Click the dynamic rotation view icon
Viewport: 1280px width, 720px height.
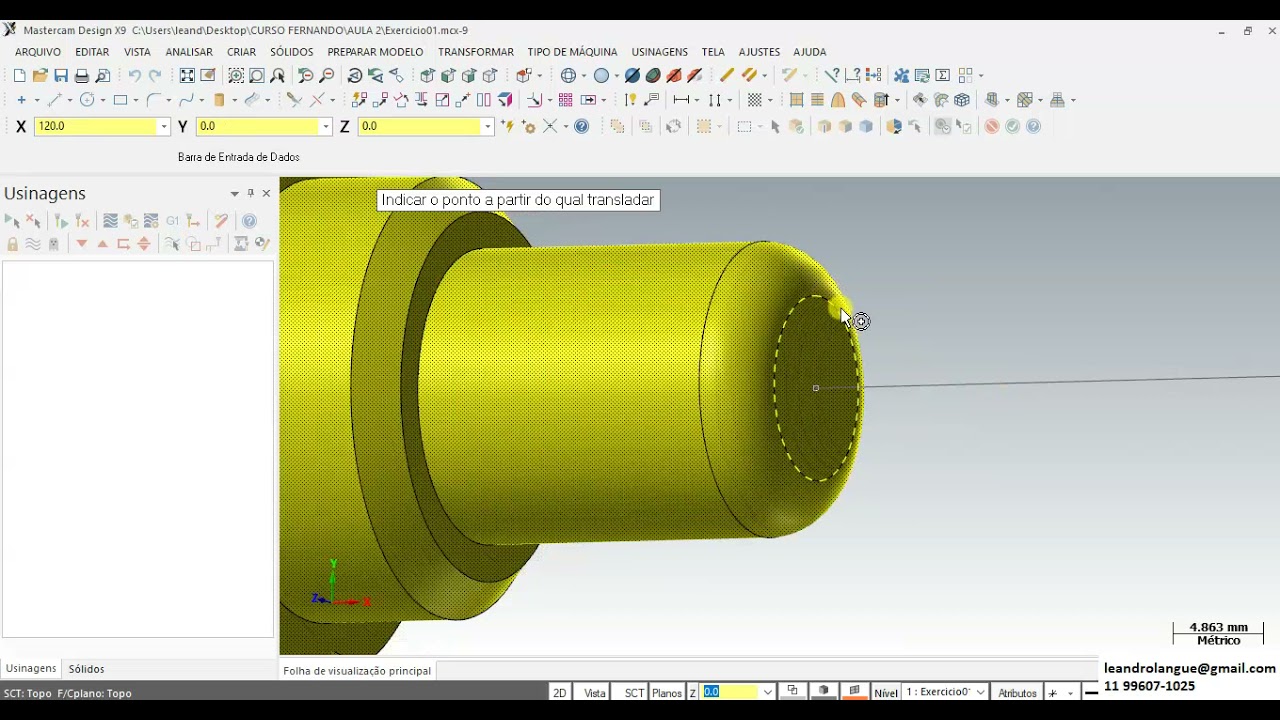click(x=355, y=76)
